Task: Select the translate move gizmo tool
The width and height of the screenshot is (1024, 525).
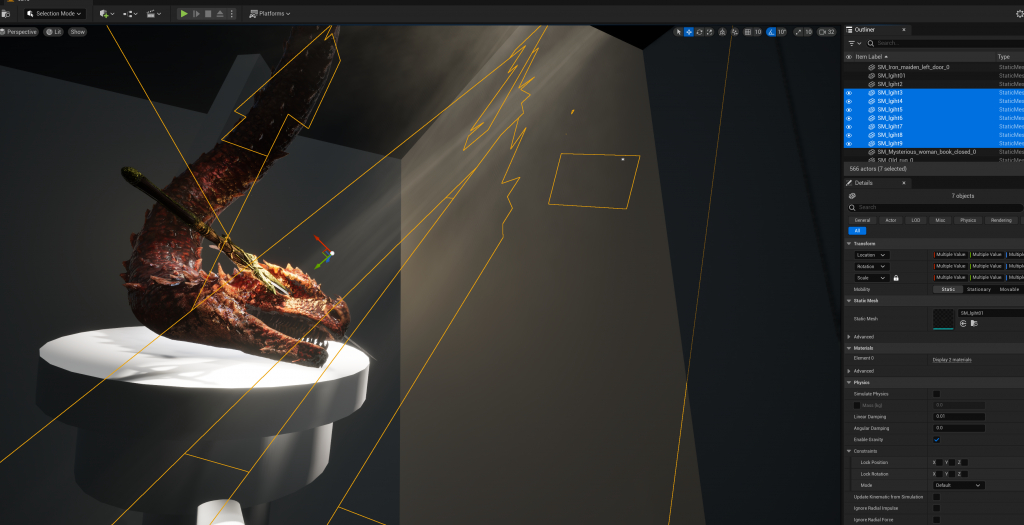Action: (688, 32)
